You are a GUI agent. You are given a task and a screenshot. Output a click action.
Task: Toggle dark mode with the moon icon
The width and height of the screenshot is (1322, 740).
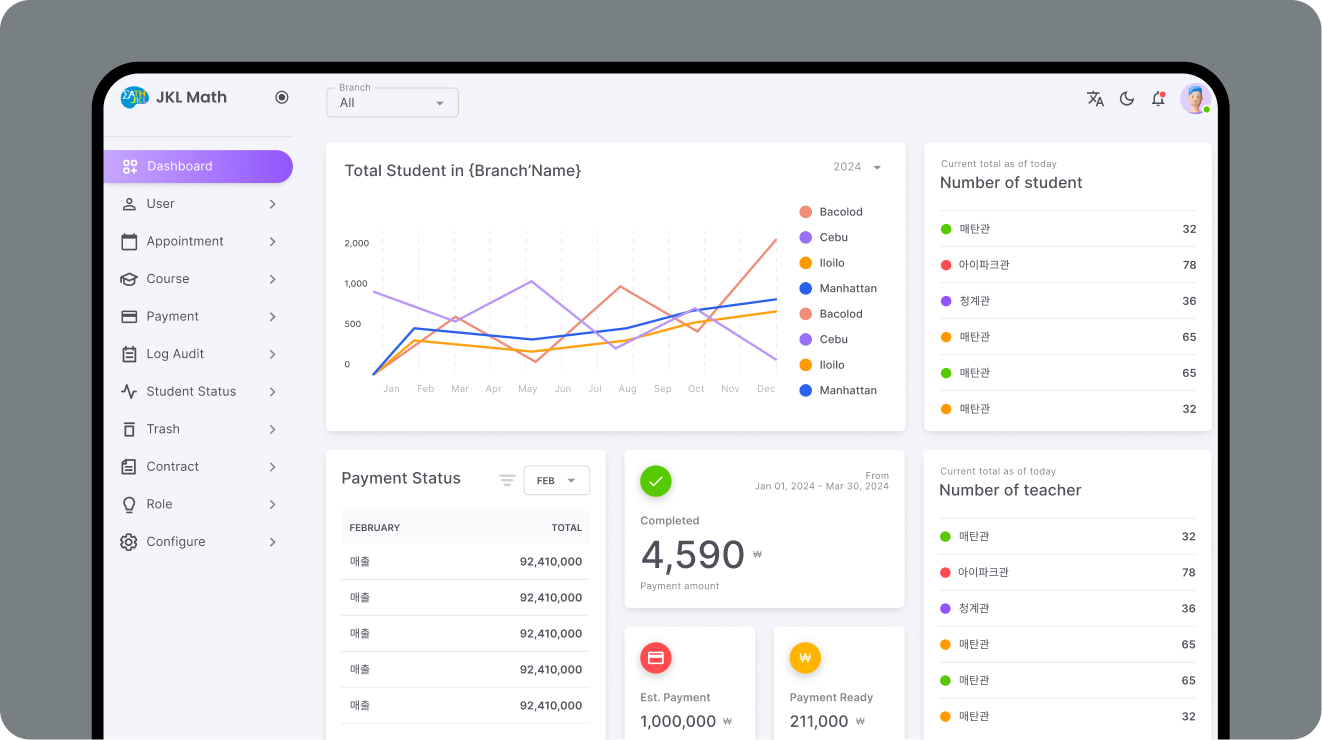pos(1127,98)
